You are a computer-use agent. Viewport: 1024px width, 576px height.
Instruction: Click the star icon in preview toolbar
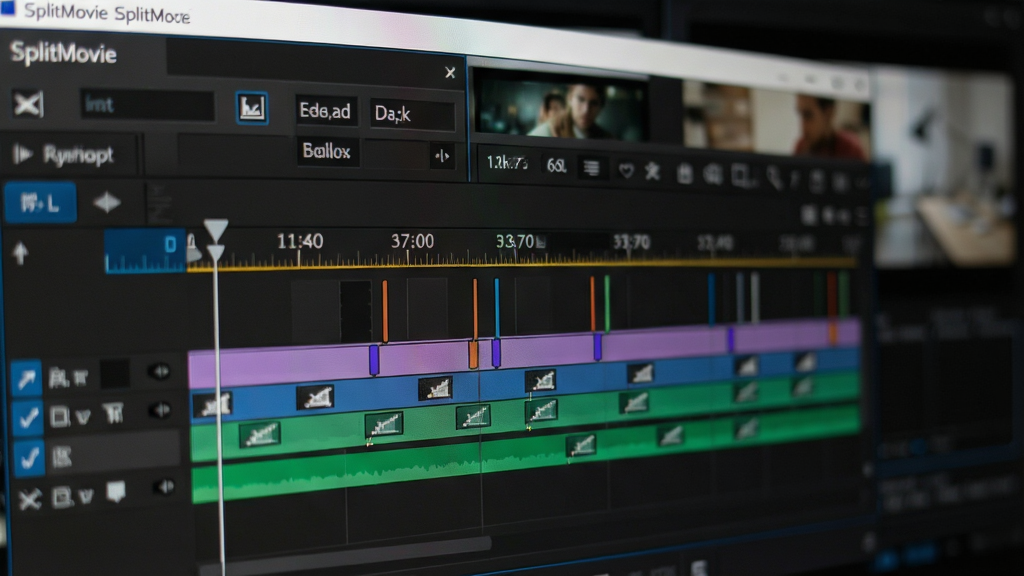[x=652, y=172]
